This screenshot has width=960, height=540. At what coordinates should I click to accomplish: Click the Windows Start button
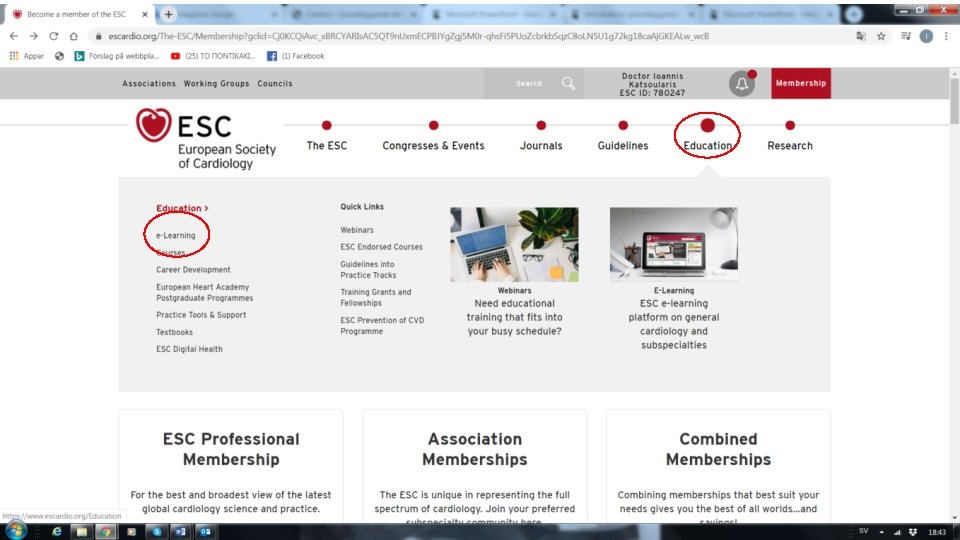(x=15, y=531)
